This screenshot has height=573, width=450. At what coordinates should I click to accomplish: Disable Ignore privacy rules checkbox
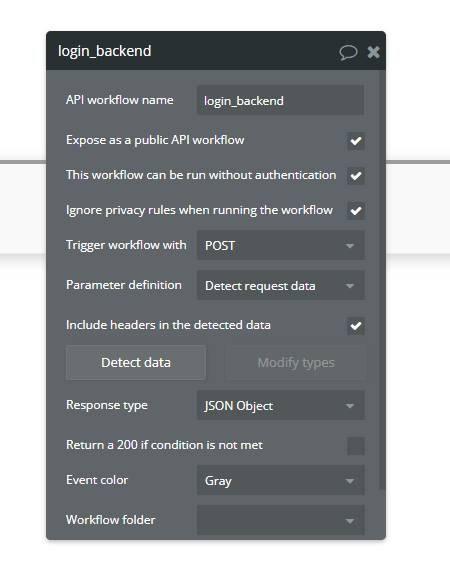pyautogui.click(x=356, y=211)
